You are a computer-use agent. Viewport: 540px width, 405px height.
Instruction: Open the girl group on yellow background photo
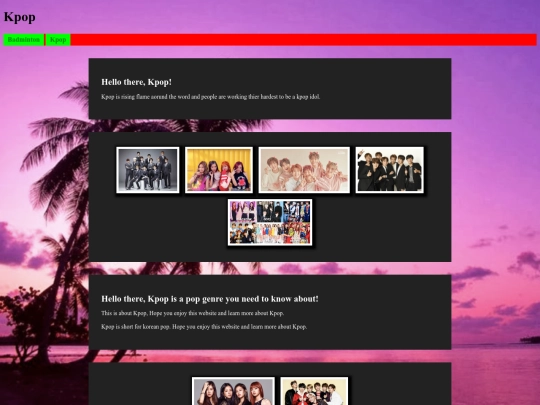click(219, 170)
